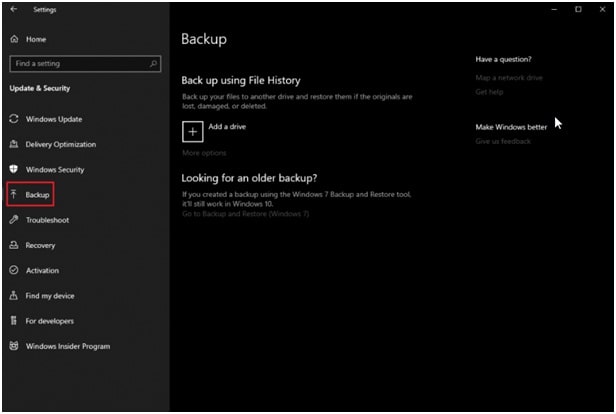Image resolution: width=616 pixels, height=414 pixels.
Task: Click the Delivery Optimization icon
Action: 14,144
